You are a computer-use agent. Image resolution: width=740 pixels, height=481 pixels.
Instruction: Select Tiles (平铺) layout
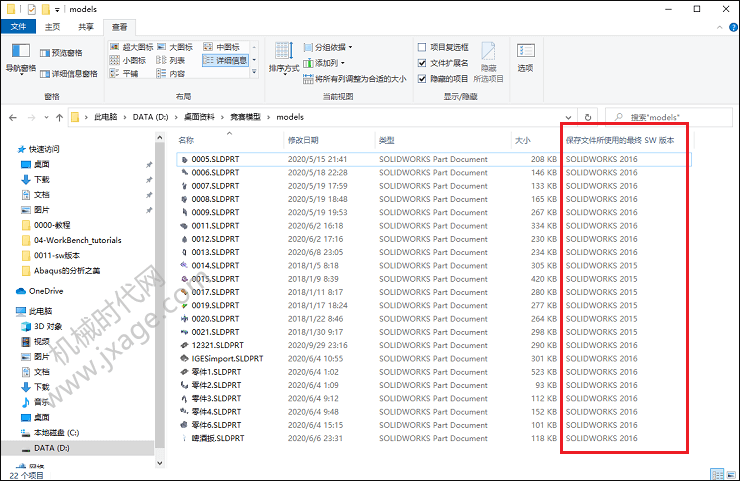[124, 73]
